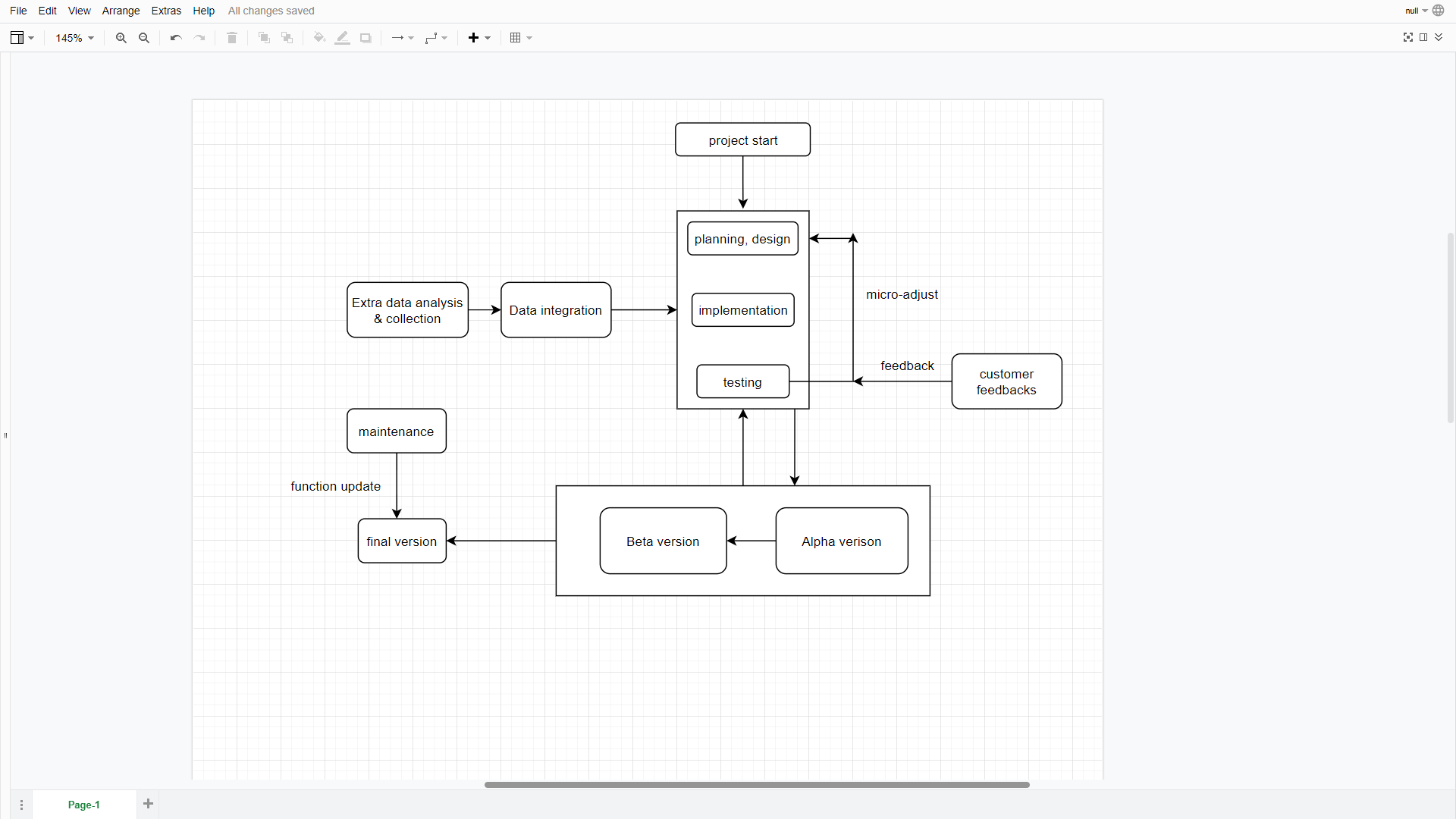This screenshot has height=819, width=1456.
Task: Select the customer feedbacks shape
Action: (x=1006, y=381)
